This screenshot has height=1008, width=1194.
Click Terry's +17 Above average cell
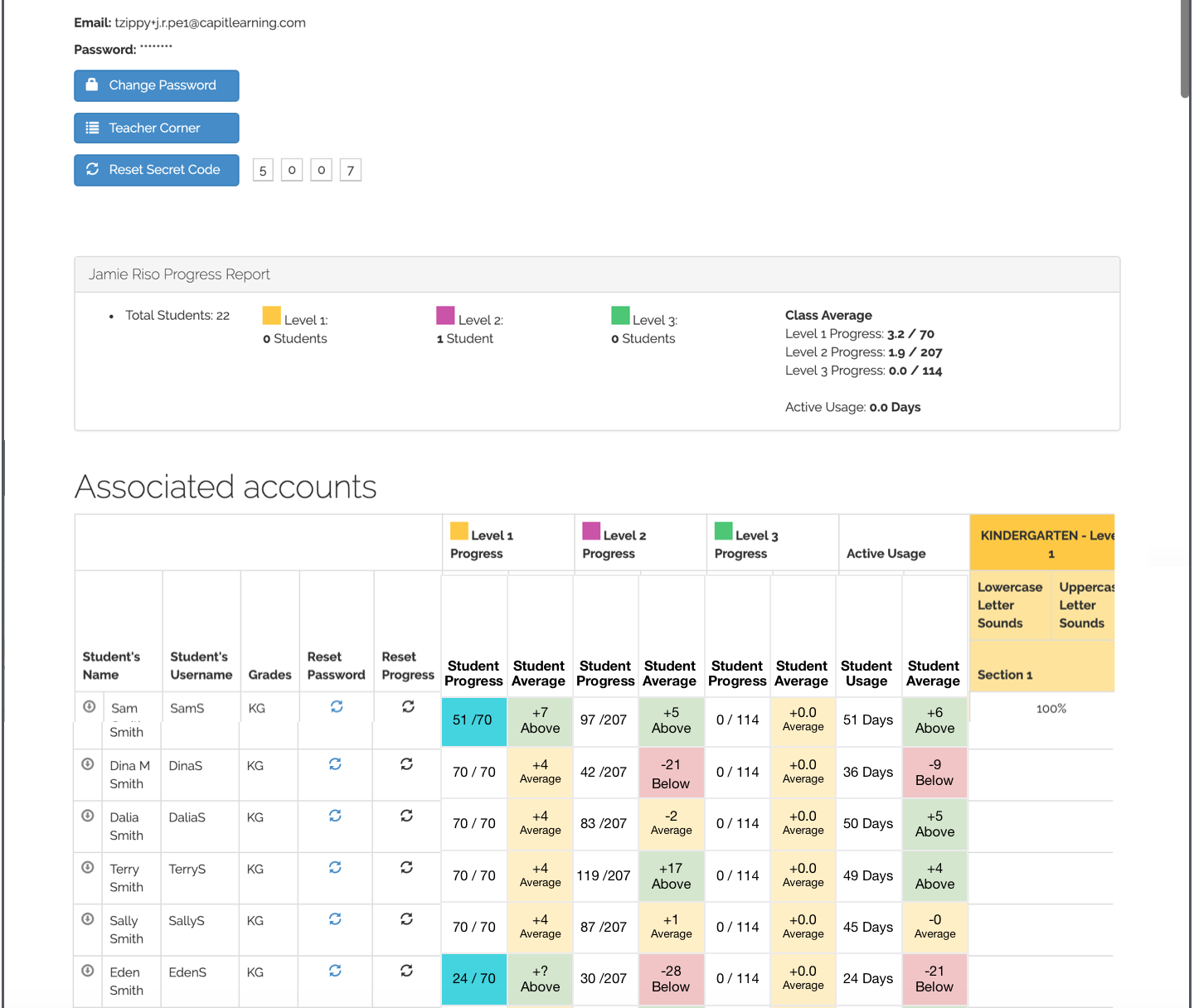click(671, 876)
